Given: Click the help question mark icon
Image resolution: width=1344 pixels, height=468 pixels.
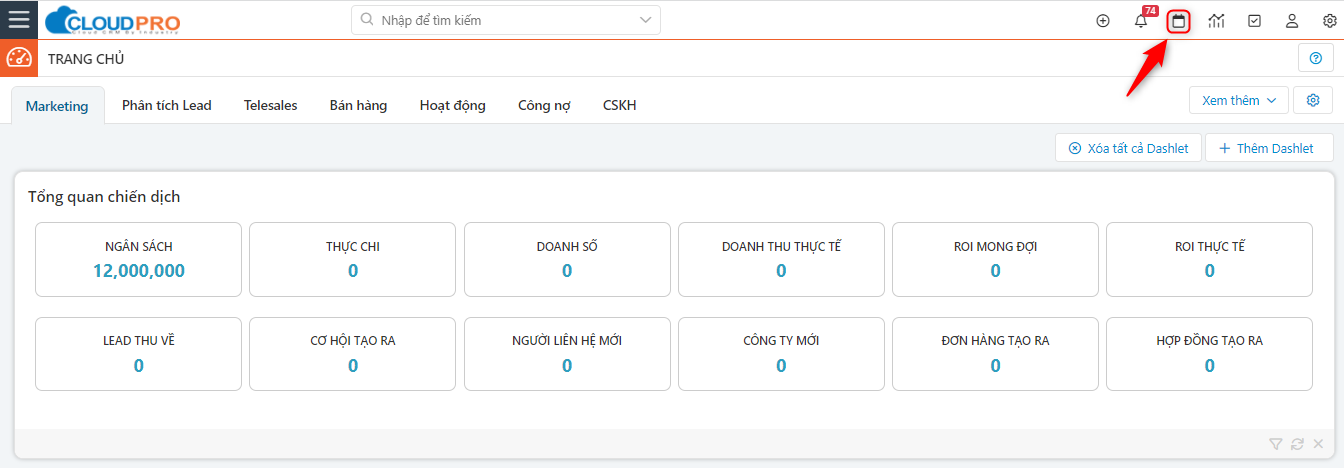Looking at the screenshot, I should pyautogui.click(x=1316, y=59).
